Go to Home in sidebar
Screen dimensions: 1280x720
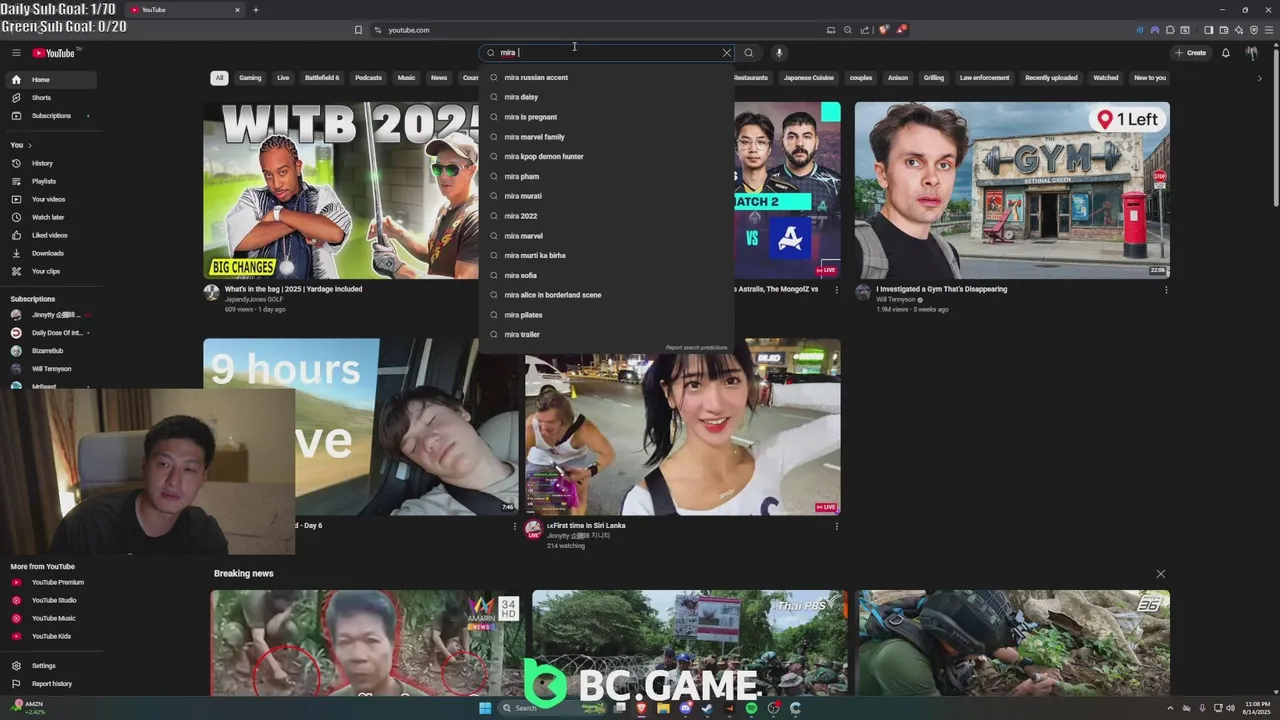(x=52, y=80)
